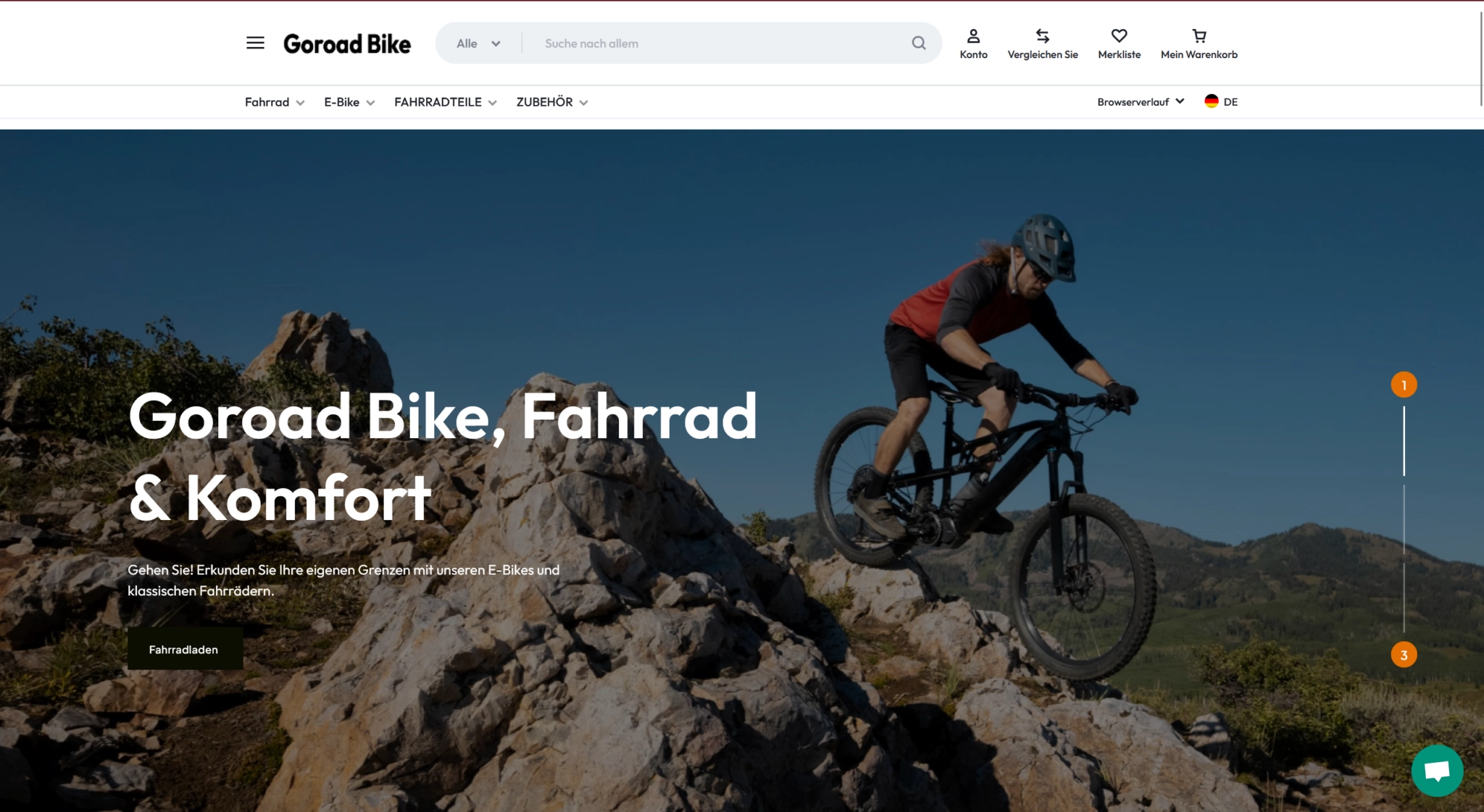The height and width of the screenshot is (812, 1484).
Task: Click the German flag icon
Action: coord(1211,101)
